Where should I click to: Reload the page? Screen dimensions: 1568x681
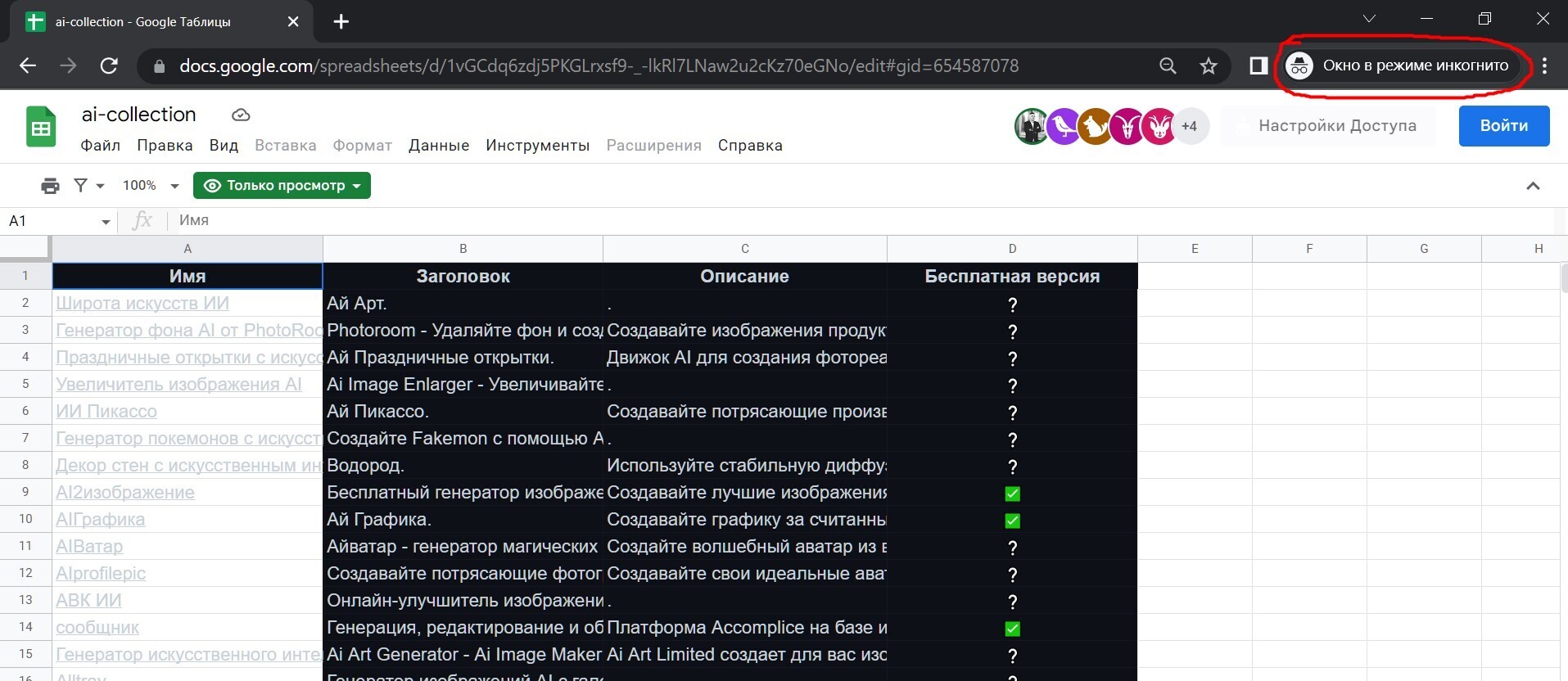(x=109, y=66)
